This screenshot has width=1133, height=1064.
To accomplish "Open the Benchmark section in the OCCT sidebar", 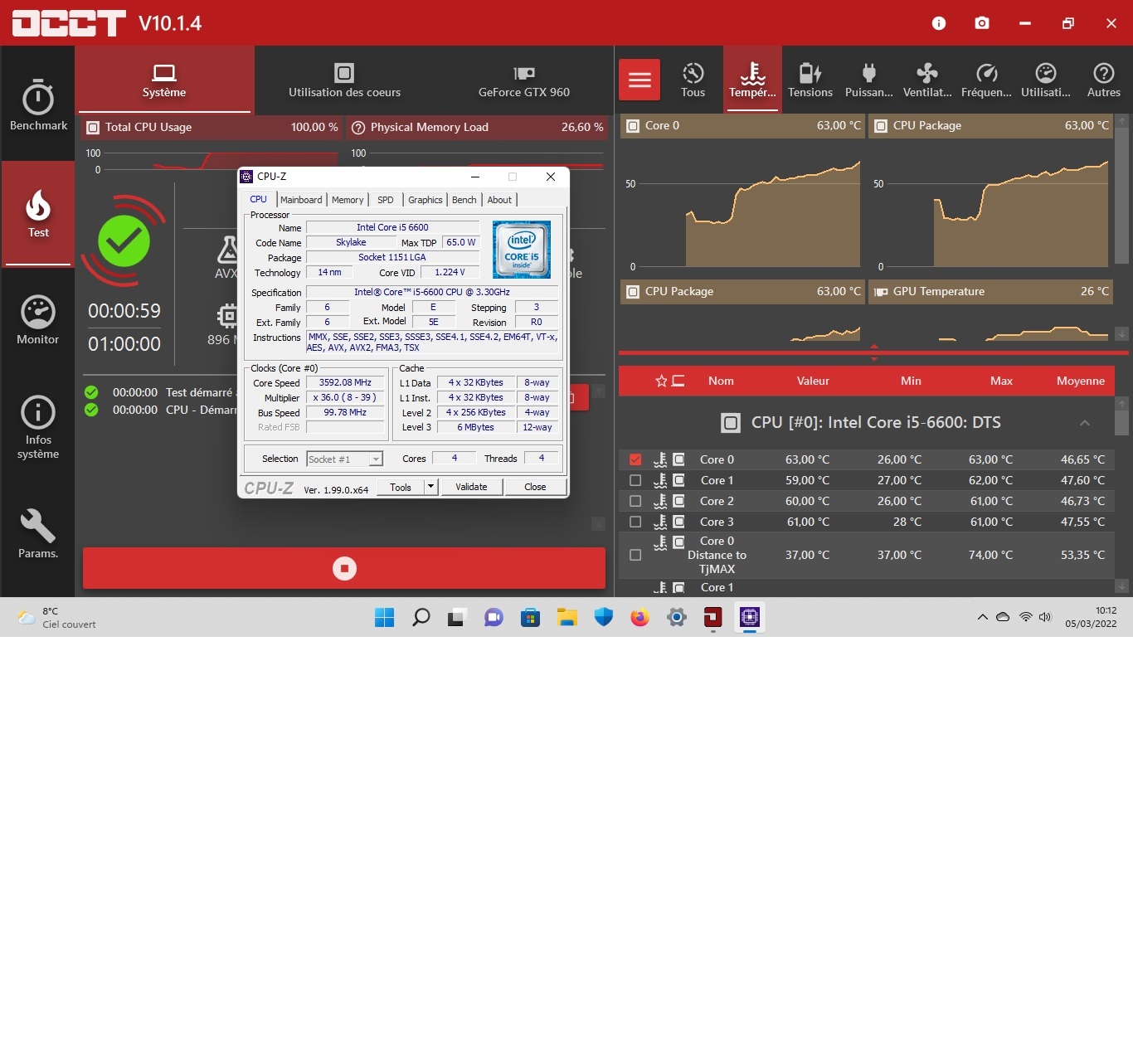I will point(38,105).
